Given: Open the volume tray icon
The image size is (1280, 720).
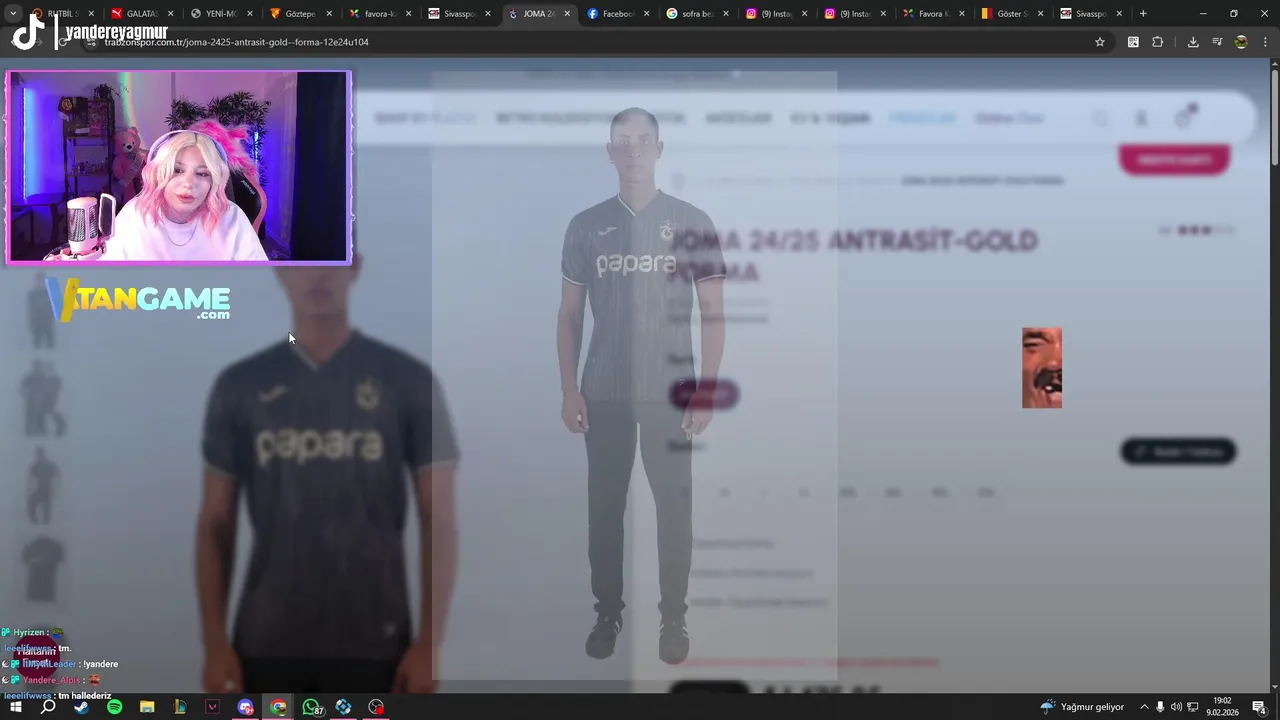Looking at the screenshot, I should [1176, 707].
